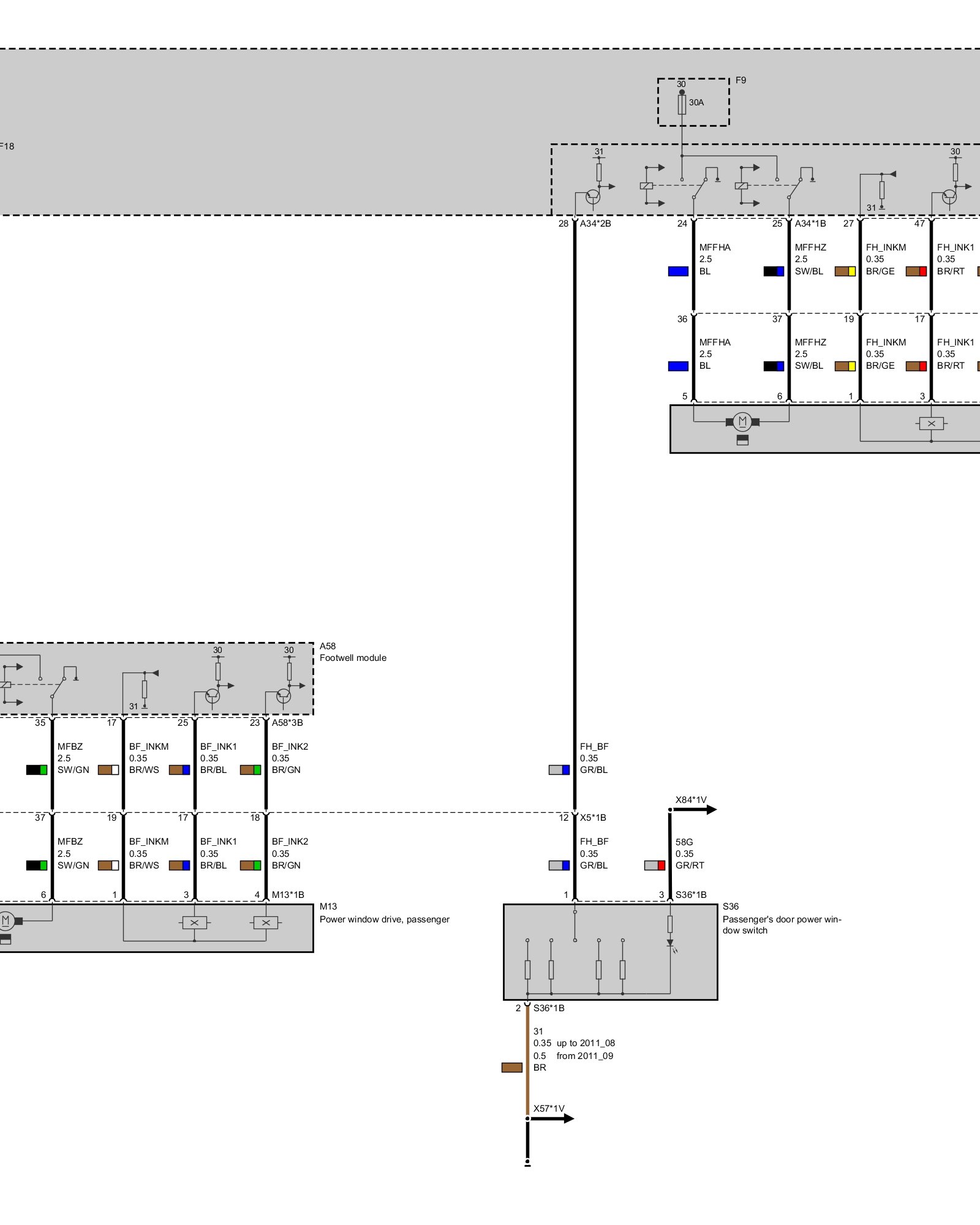The image size is (980, 1225).
Task: Select the M13 Power window drive label
Action: pyautogui.click(x=384, y=913)
